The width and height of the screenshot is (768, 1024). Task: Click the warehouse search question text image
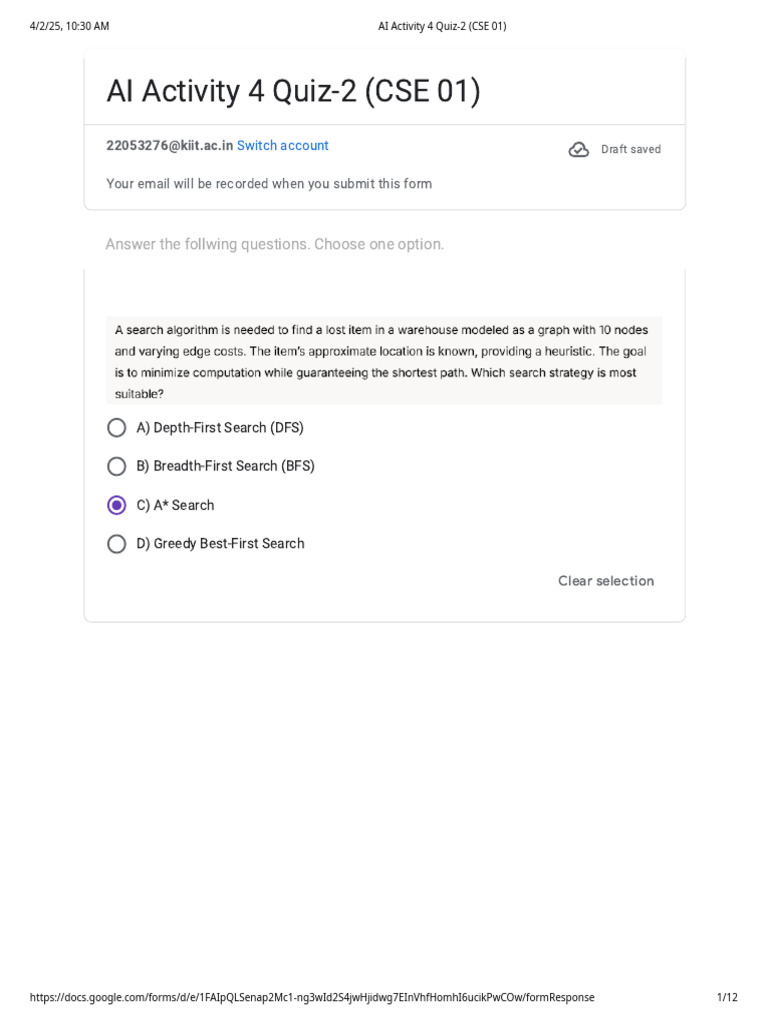[383, 361]
